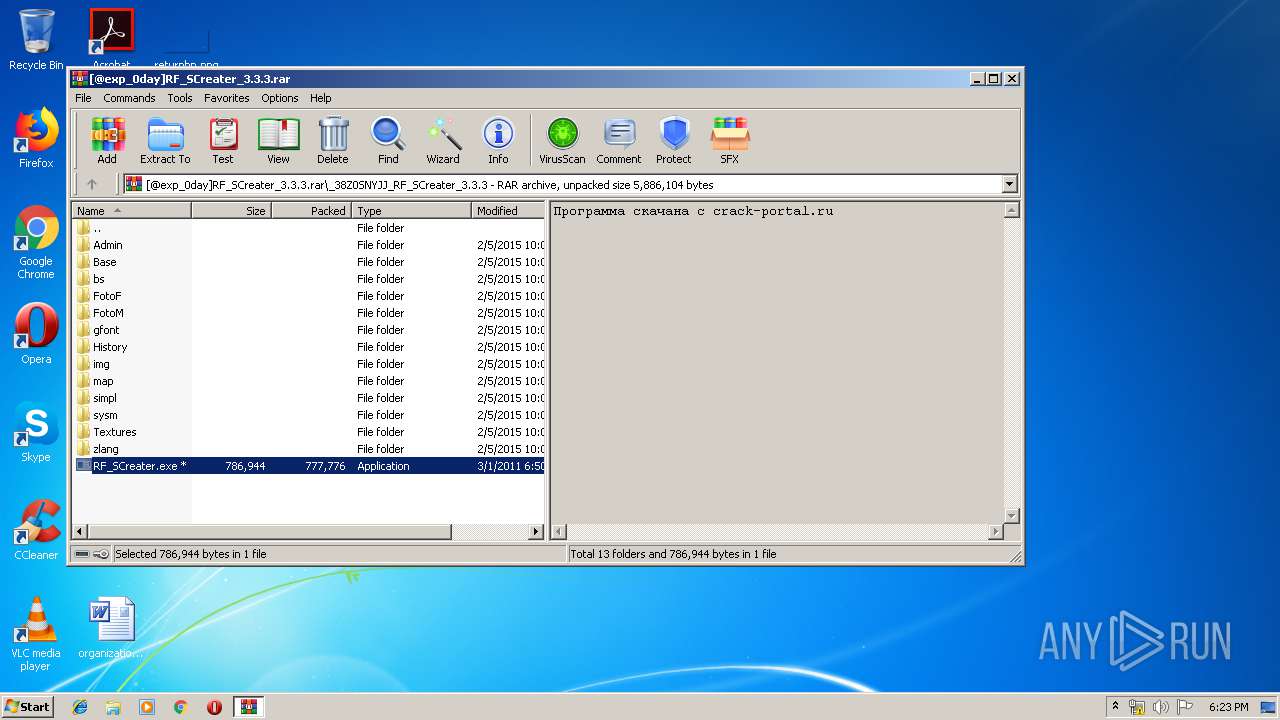Select the History folder
The image size is (1280, 720).
point(309,347)
